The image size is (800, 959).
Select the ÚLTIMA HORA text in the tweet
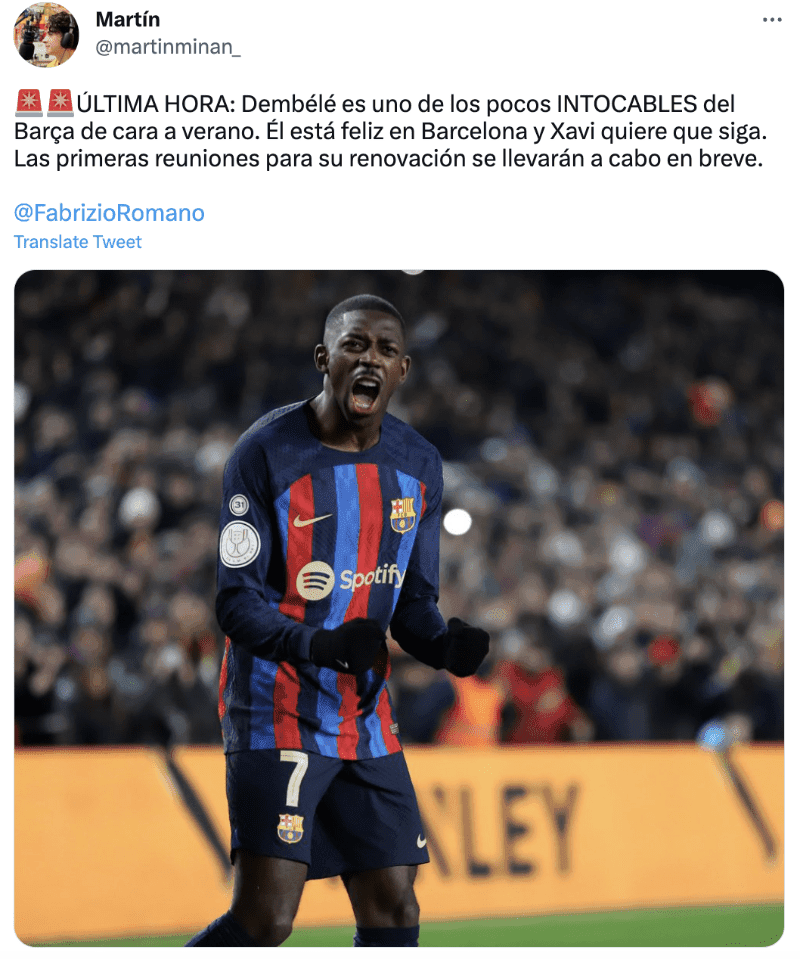155,104
